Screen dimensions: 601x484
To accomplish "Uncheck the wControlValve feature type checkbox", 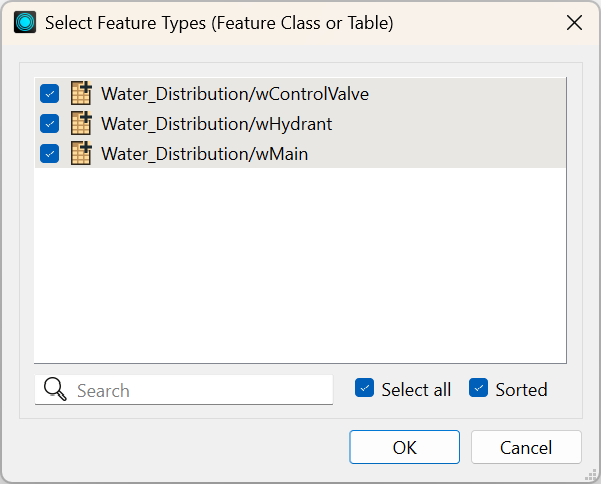I will pos(49,94).
